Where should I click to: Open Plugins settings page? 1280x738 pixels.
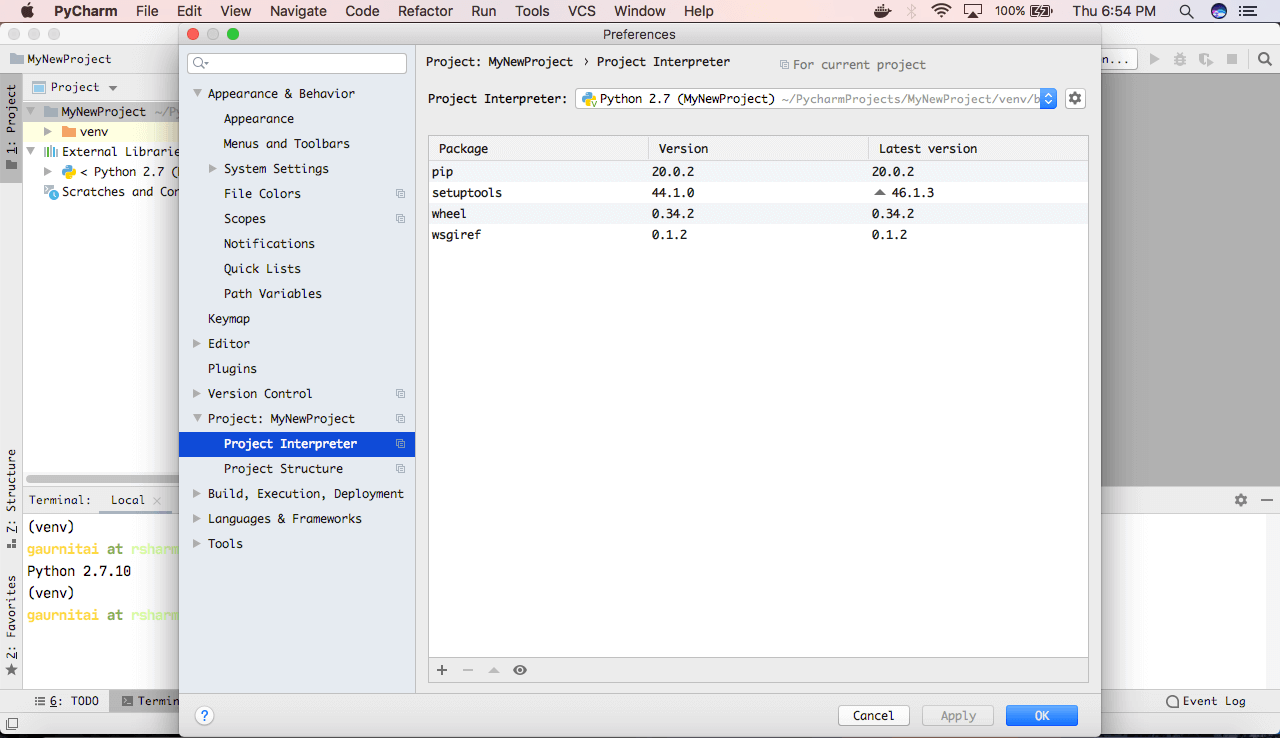tap(232, 368)
